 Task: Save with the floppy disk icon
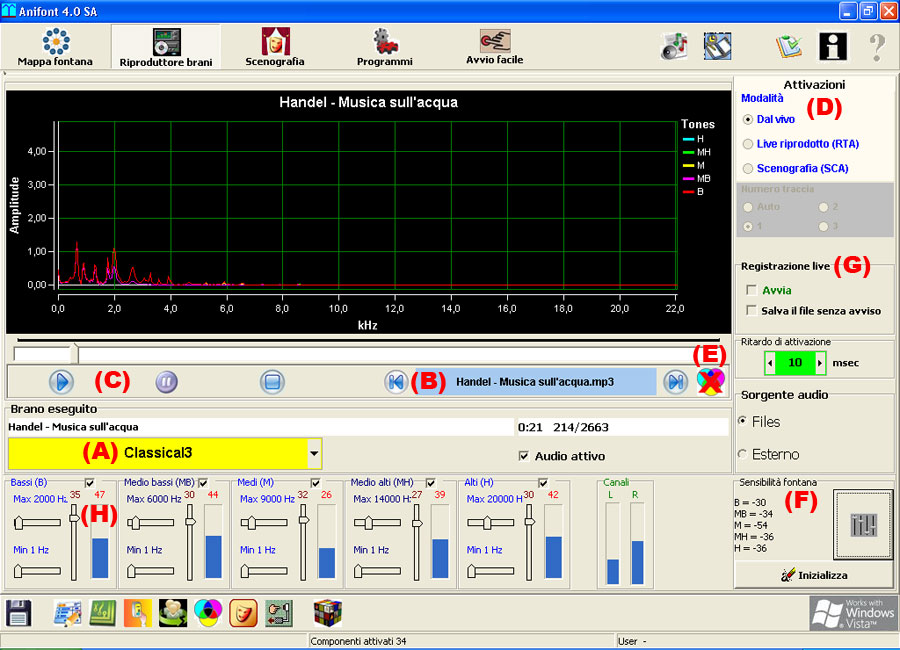coord(18,613)
